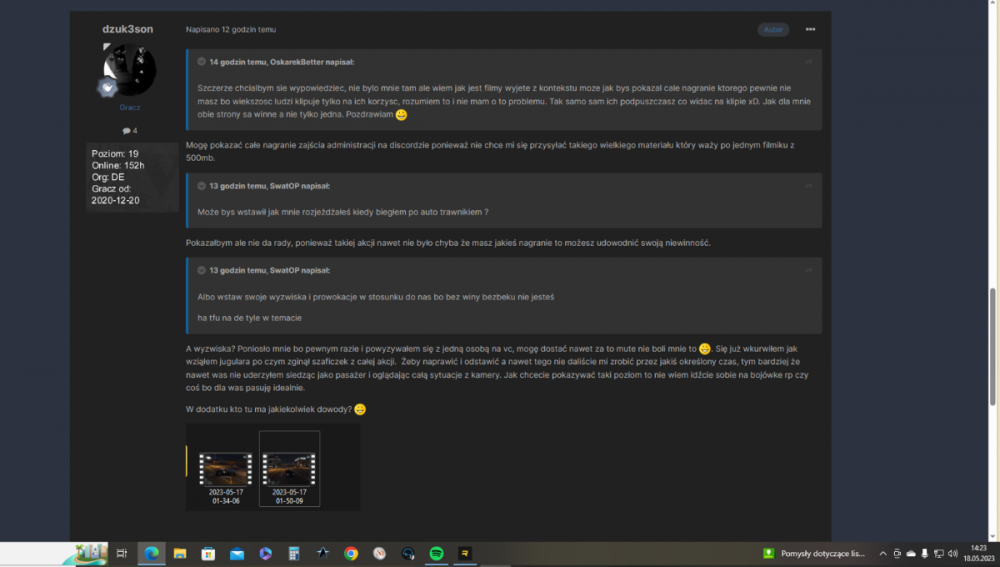Screen dimensions: 1000x567
Task: Click the emoji after 'nie boli mnie to'
Action: click(705, 349)
